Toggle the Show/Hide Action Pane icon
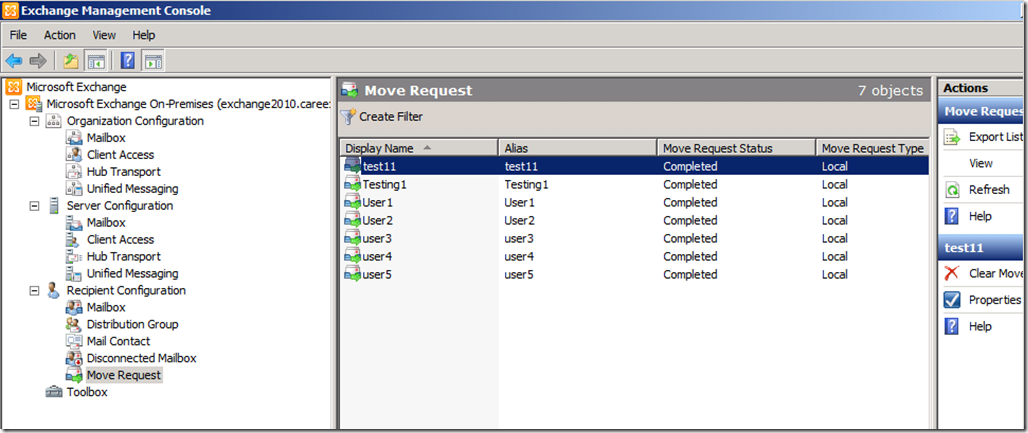1028x433 pixels. pyautogui.click(x=153, y=61)
